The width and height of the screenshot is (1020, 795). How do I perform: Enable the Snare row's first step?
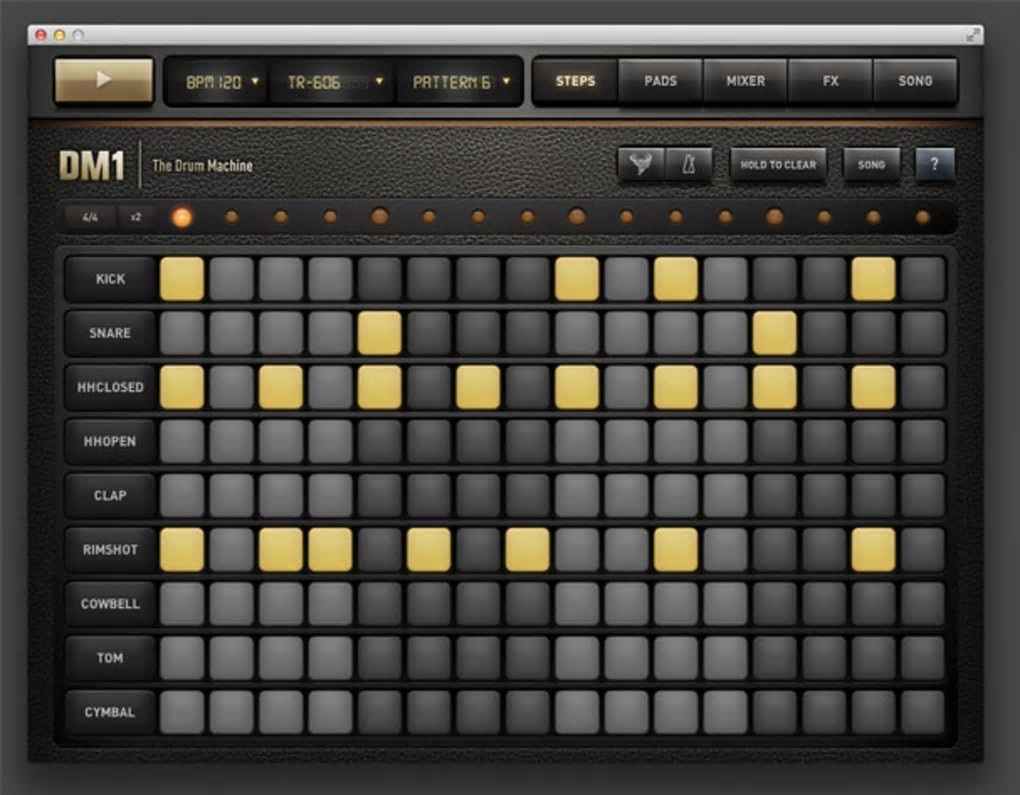coord(182,333)
